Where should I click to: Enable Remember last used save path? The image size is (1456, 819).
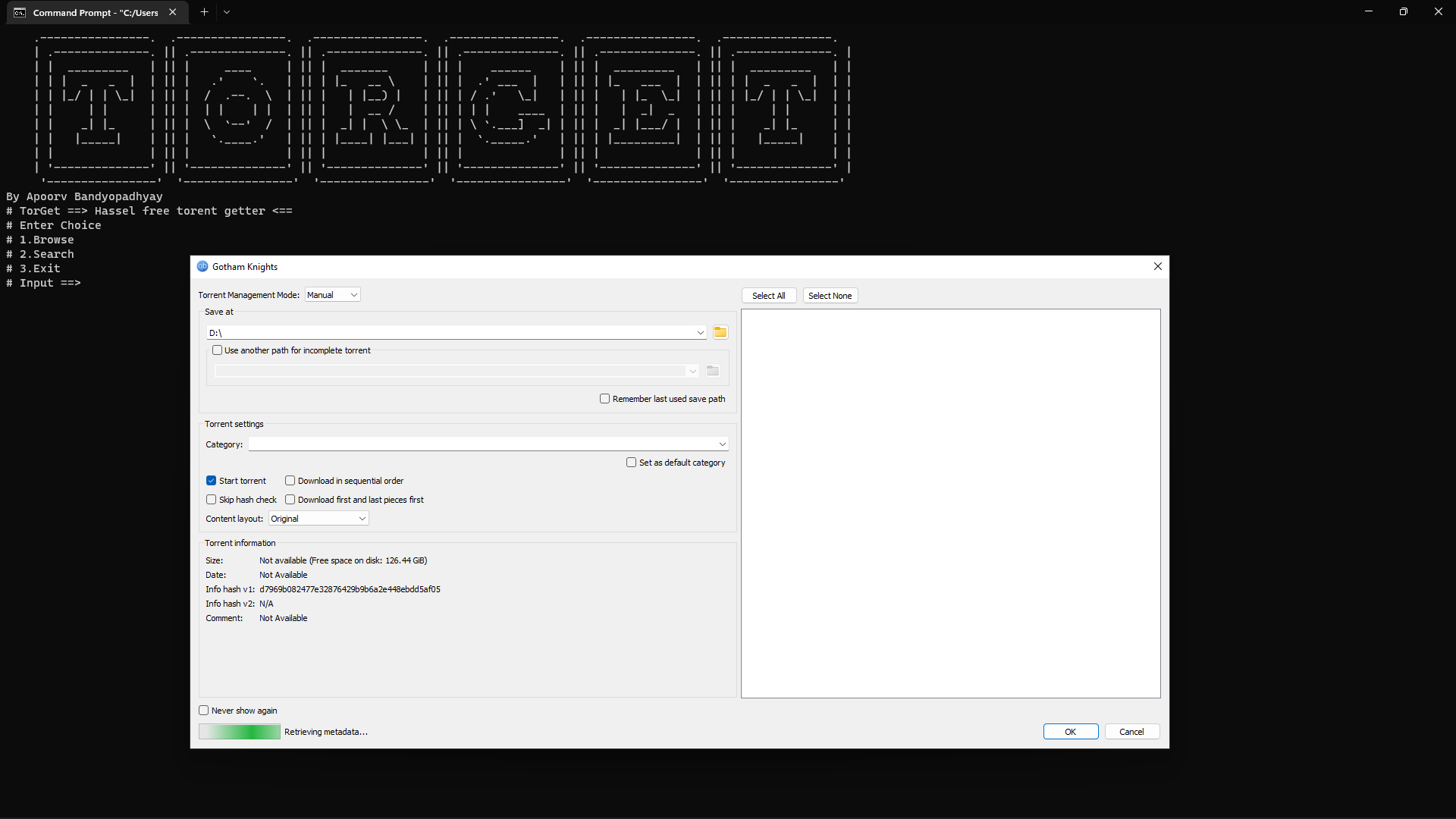604,399
